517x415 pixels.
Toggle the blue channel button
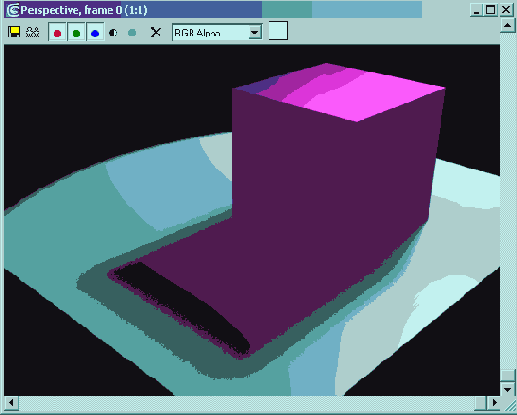pyautogui.click(x=95, y=33)
